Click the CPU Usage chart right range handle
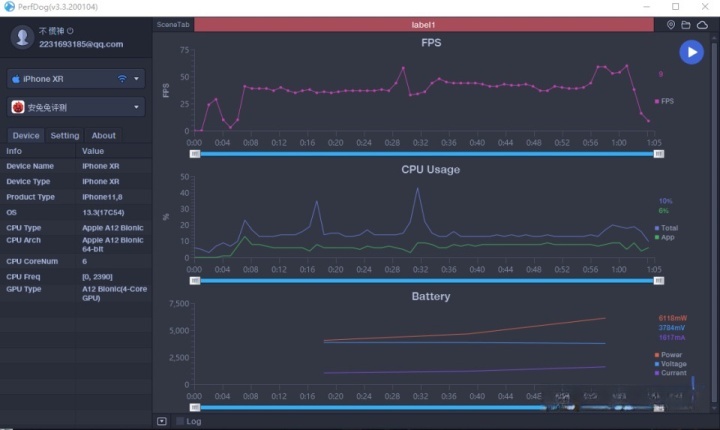The image size is (720, 430). click(x=659, y=281)
